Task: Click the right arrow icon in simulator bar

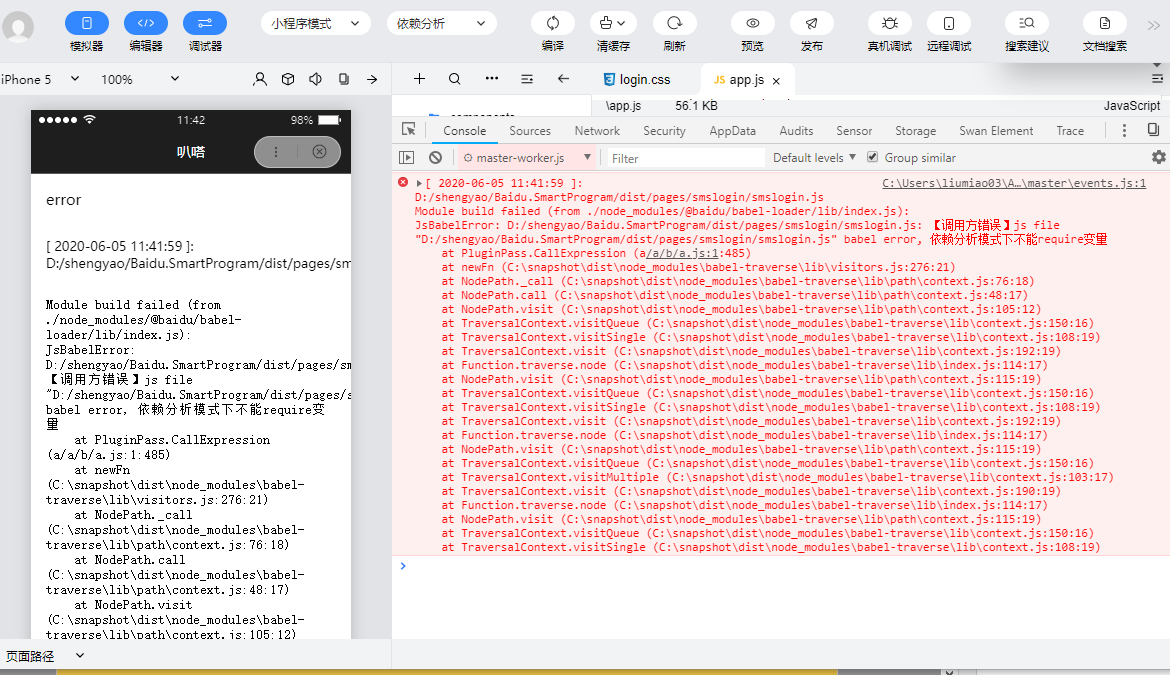Action: point(372,79)
